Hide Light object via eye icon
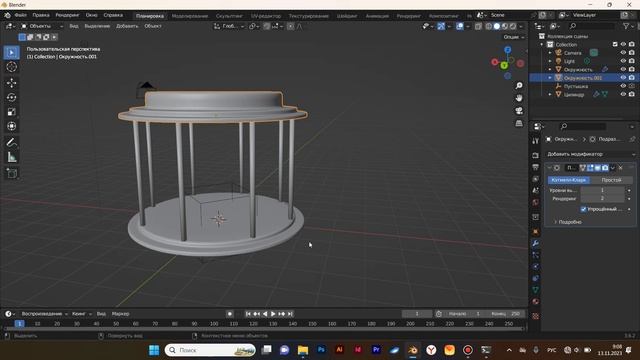Image resolution: width=640 pixels, height=360 pixels. tap(623, 61)
